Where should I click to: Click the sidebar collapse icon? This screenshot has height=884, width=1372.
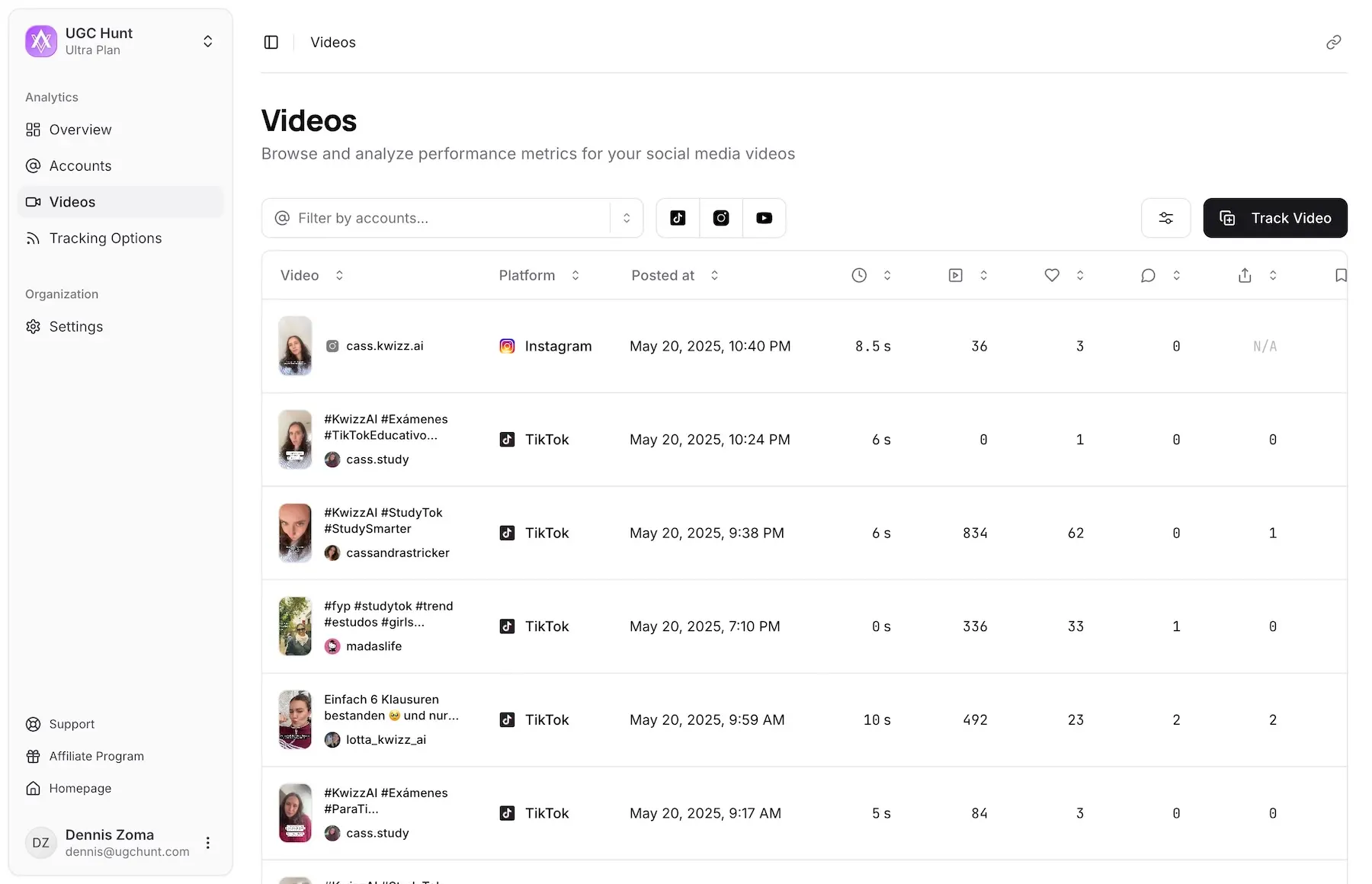coord(271,42)
